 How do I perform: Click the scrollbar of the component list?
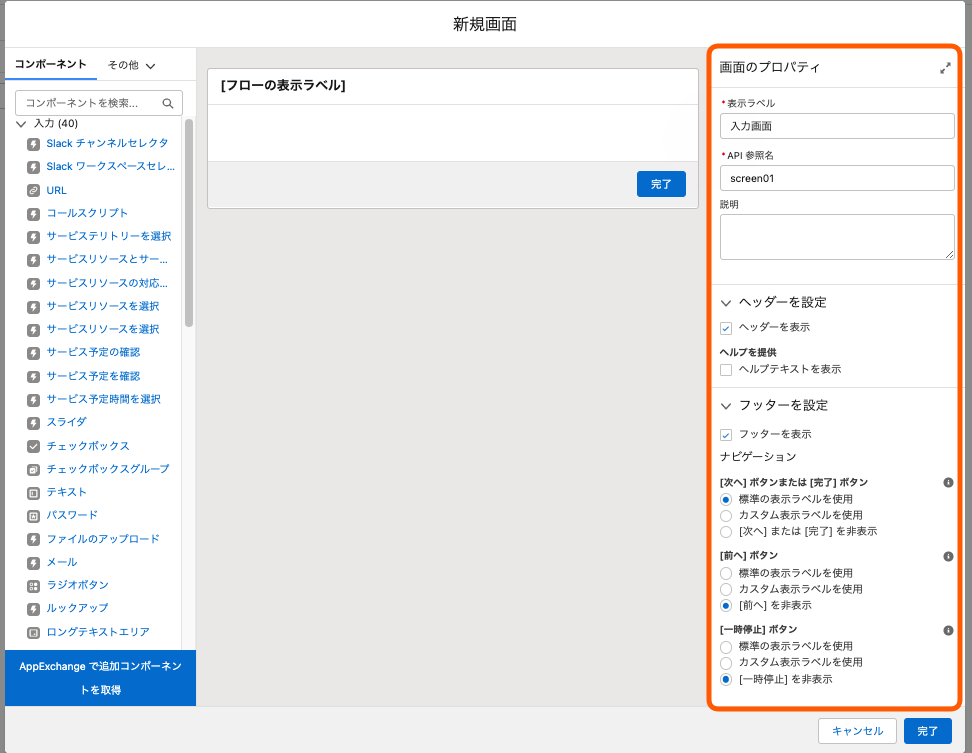[x=189, y=223]
